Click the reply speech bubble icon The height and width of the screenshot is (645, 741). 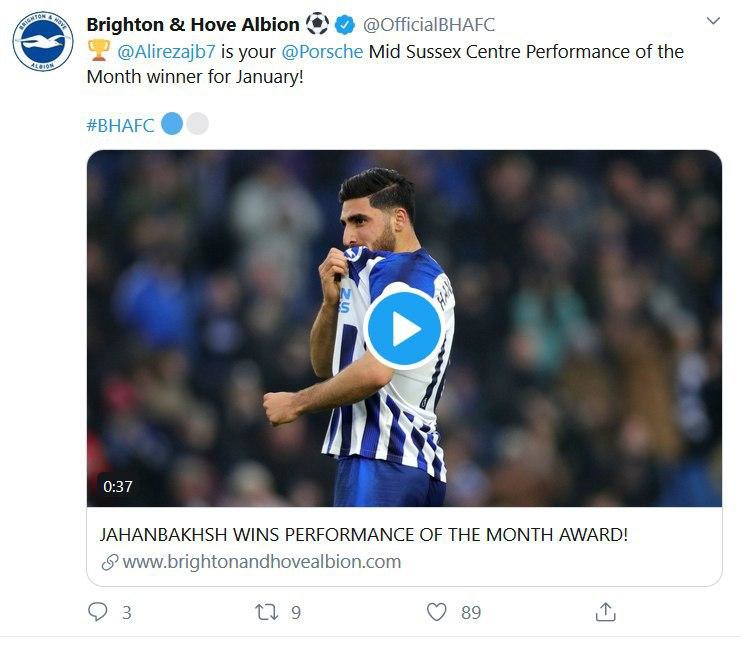point(97,612)
